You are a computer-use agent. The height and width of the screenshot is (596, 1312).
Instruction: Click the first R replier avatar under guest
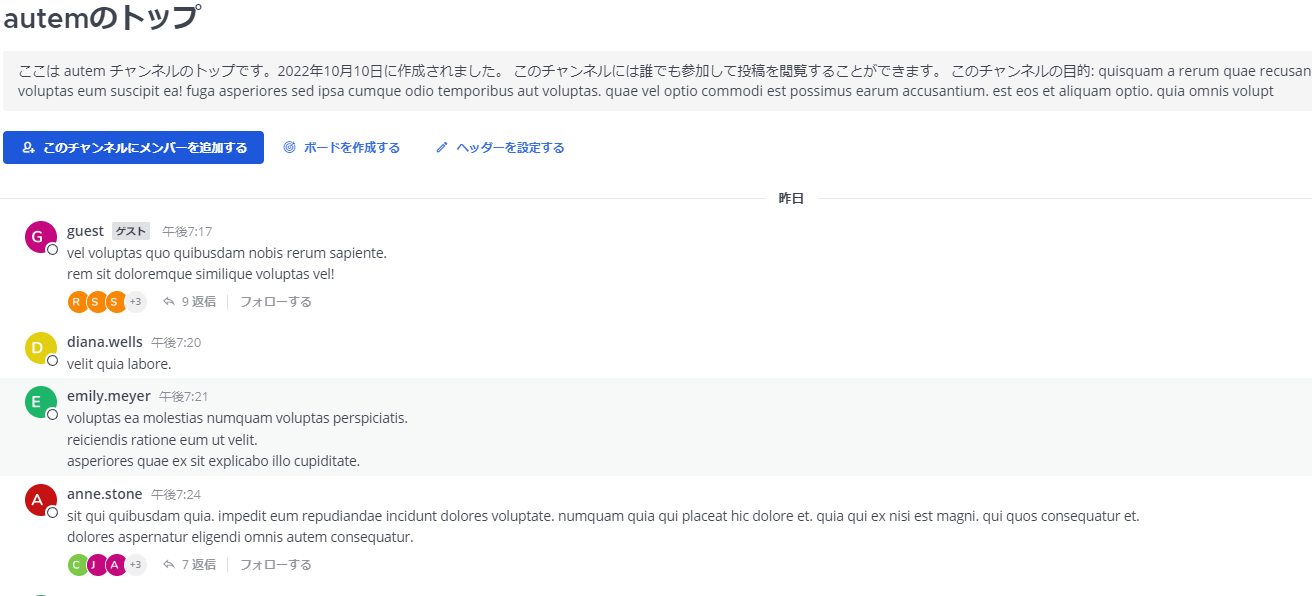click(x=78, y=301)
